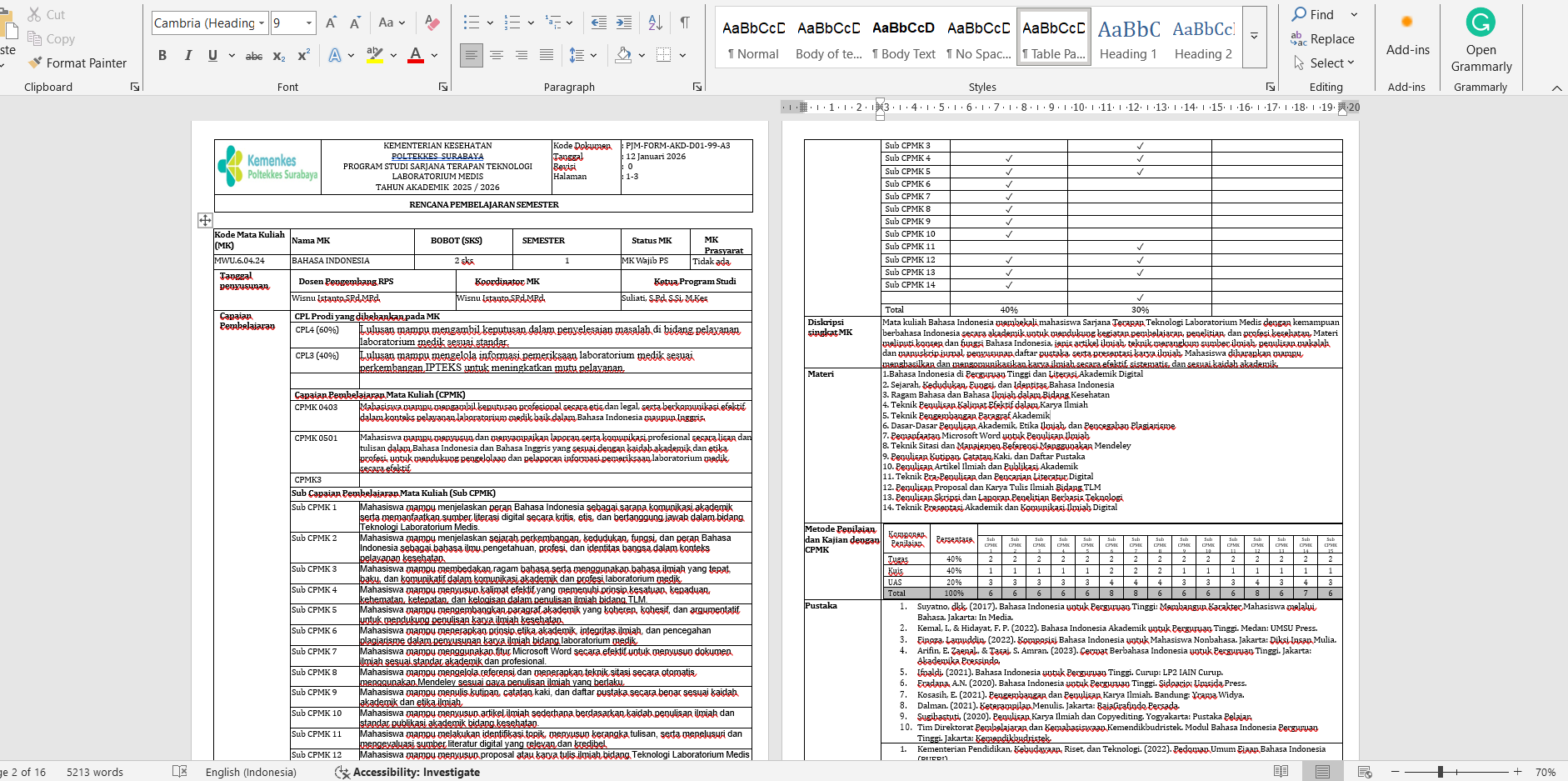1568x781 pixels.
Task: Open the font size dropdown
Action: point(309,23)
